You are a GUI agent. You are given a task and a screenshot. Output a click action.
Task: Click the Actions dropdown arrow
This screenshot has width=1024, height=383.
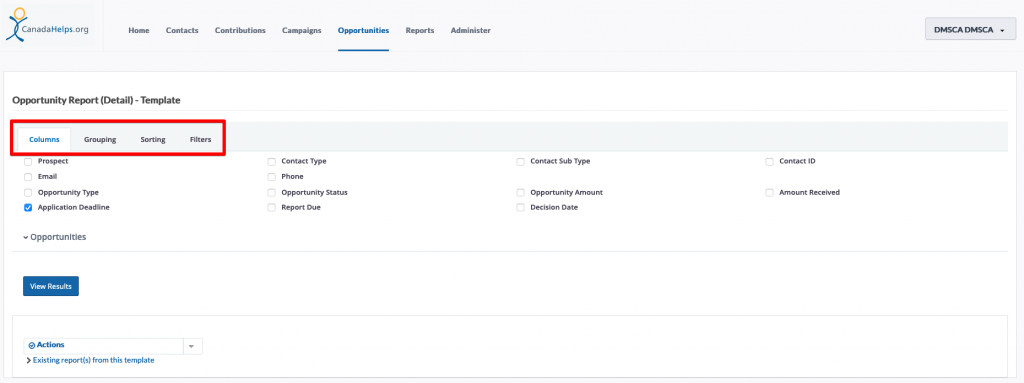click(x=192, y=346)
